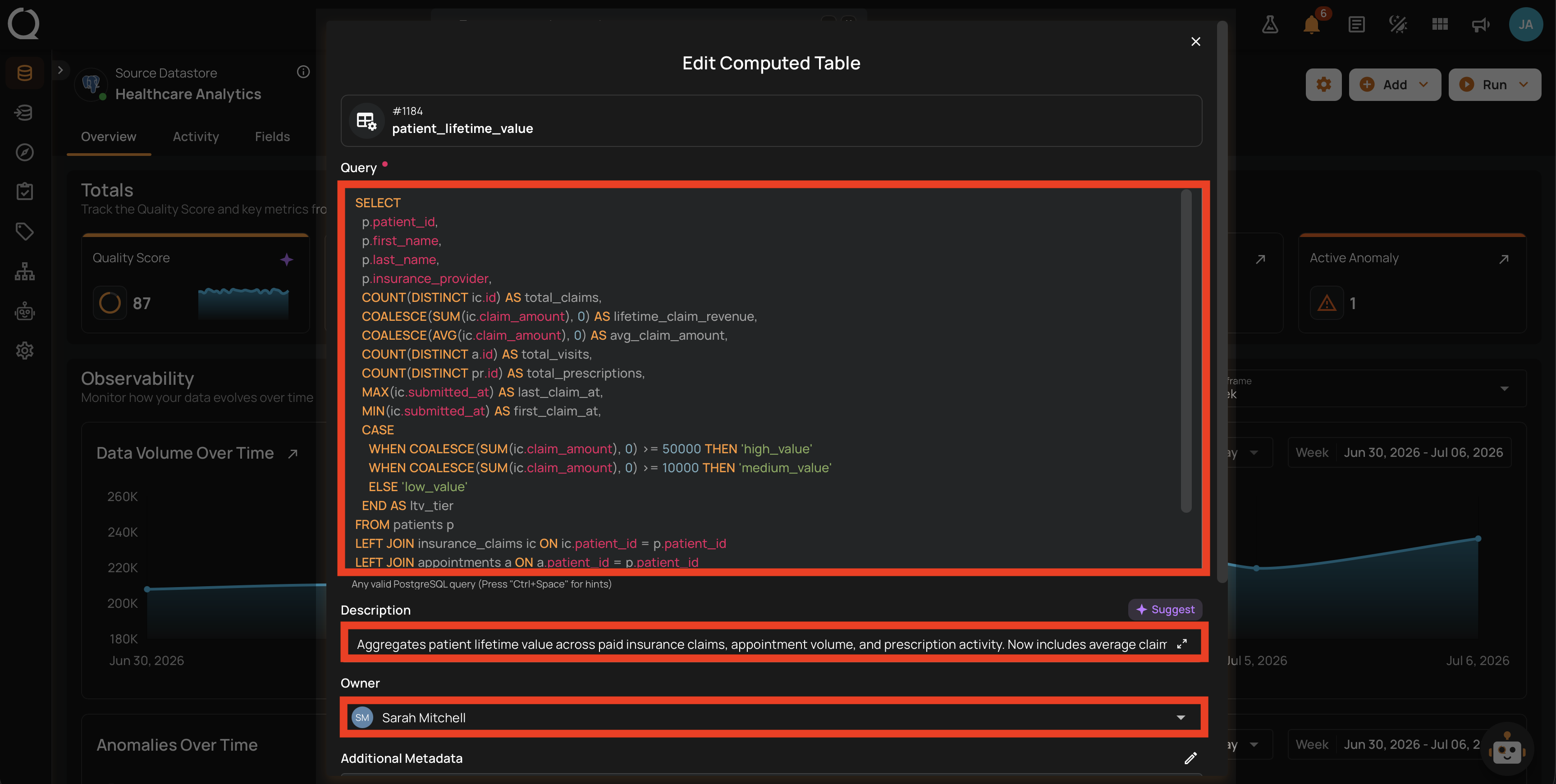The height and width of the screenshot is (784, 1556).
Task: Open the announcements megaphone icon
Action: [x=1480, y=24]
